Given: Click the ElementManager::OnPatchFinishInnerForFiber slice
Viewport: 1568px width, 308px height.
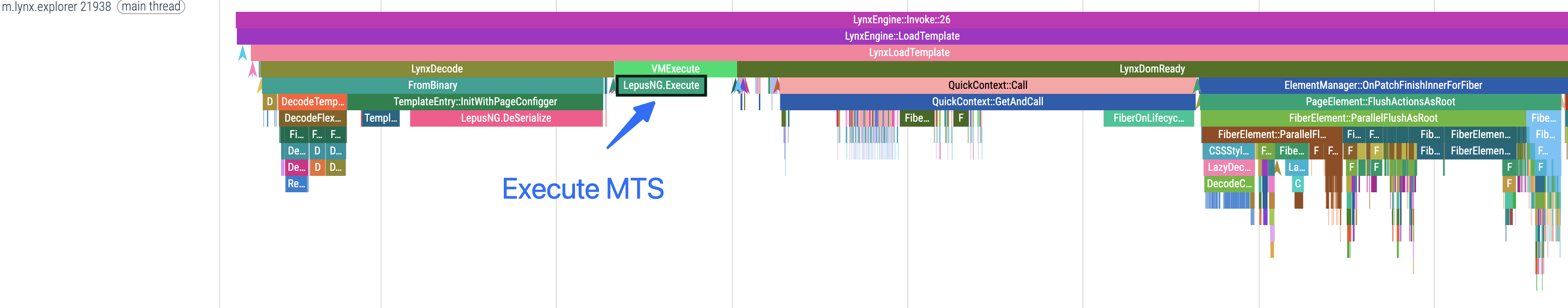Looking at the screenshot, I should 1382,86.
